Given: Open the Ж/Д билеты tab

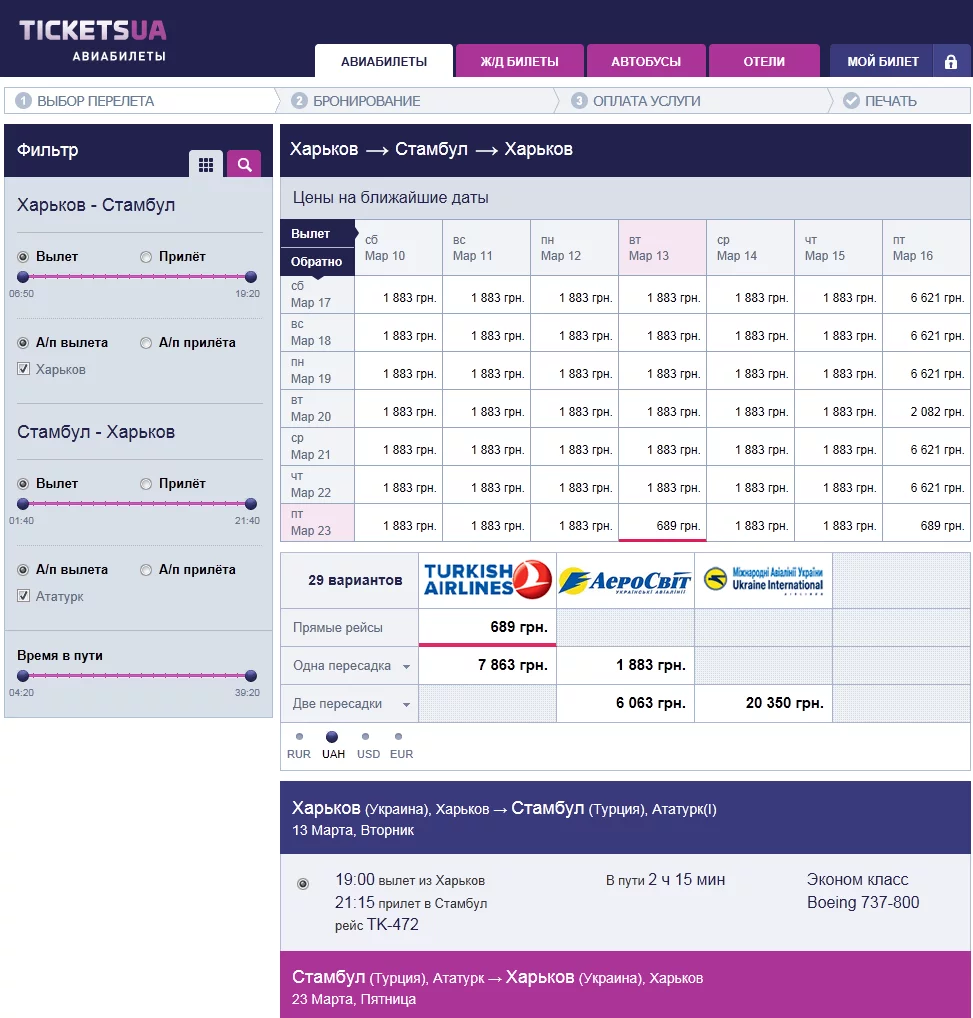Looking at the screenshot, I should [x=519, y=61].
